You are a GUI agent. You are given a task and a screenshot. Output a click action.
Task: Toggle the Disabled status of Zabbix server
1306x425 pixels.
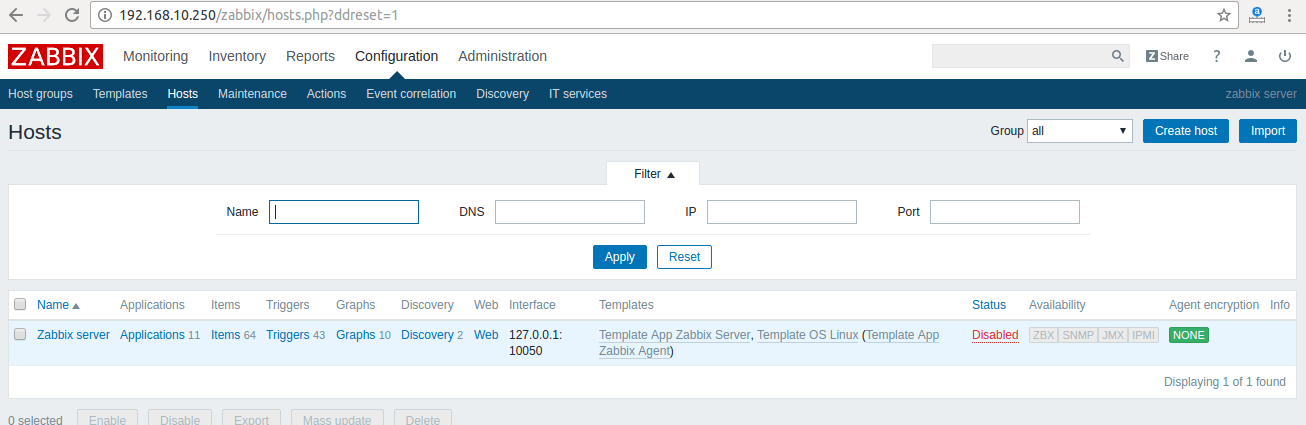994,335
